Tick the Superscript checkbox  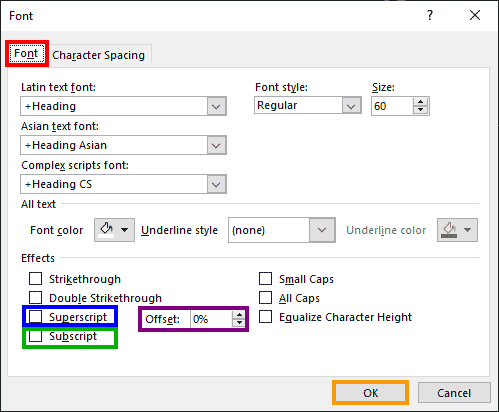[35, 317]
